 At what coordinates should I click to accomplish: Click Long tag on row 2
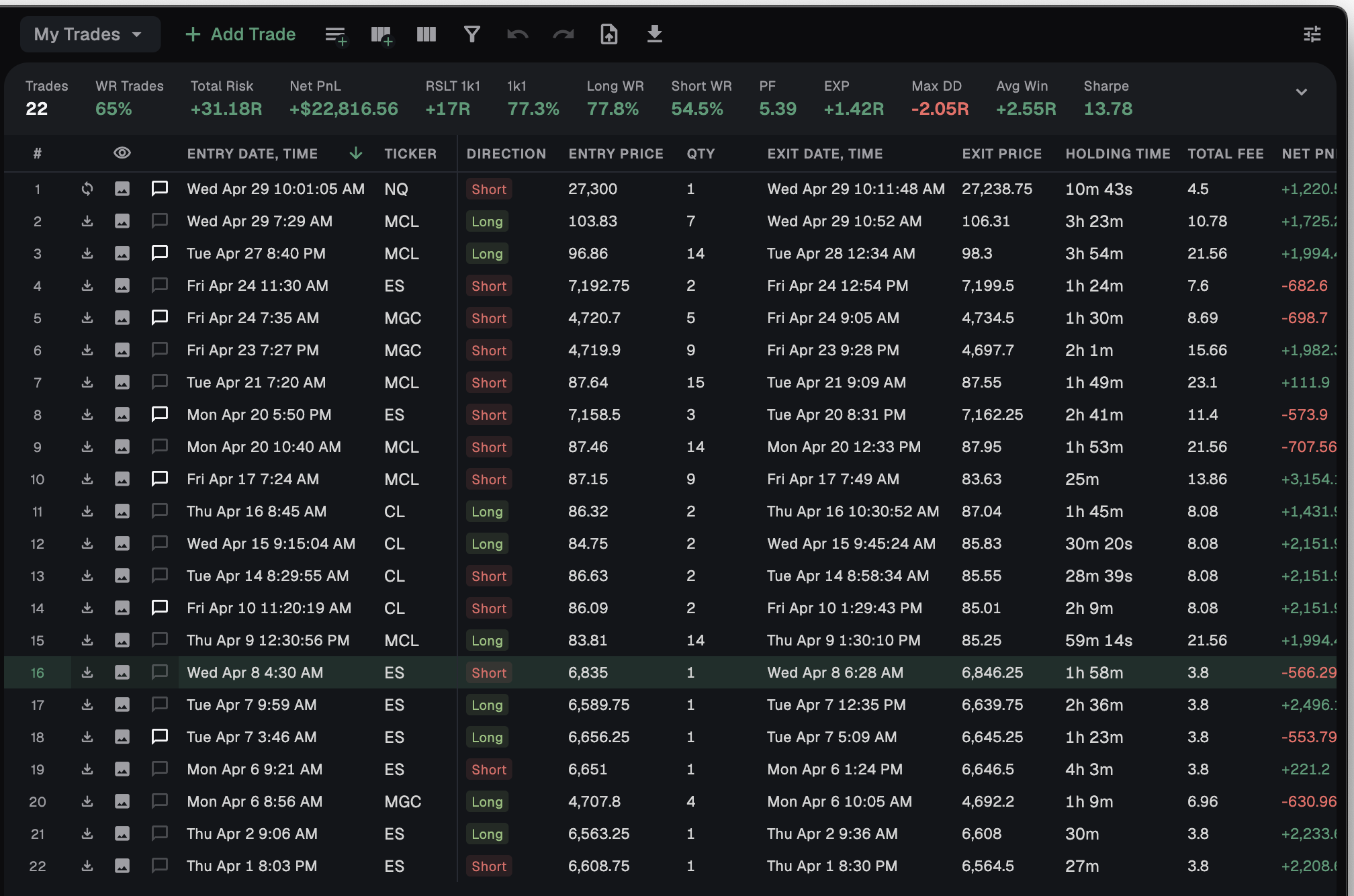pos(487,222)
